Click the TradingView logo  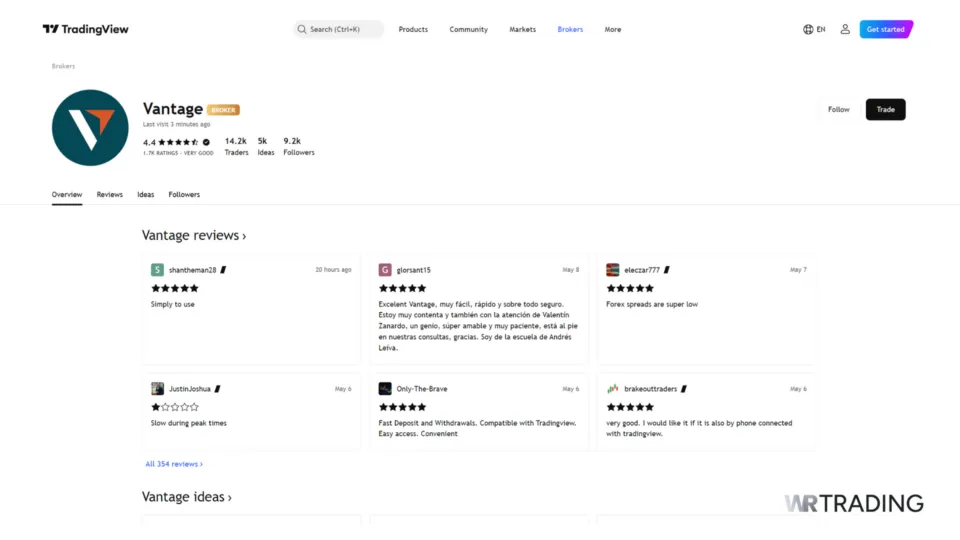tap(86, 30)
